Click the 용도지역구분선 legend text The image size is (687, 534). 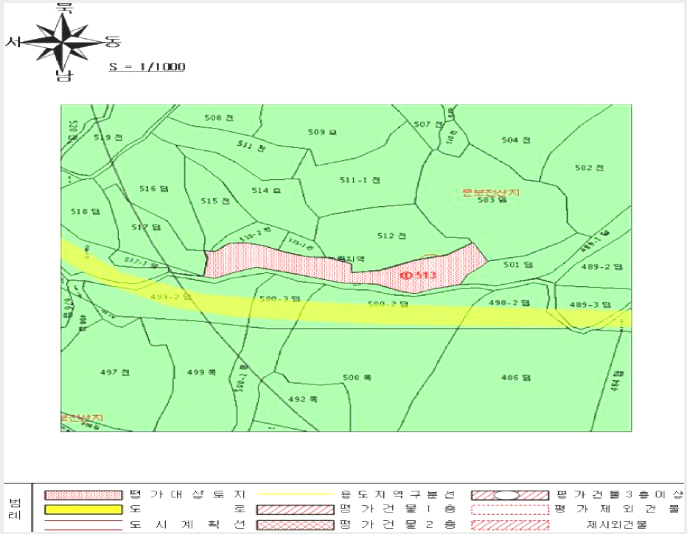(x=398, y=495)
